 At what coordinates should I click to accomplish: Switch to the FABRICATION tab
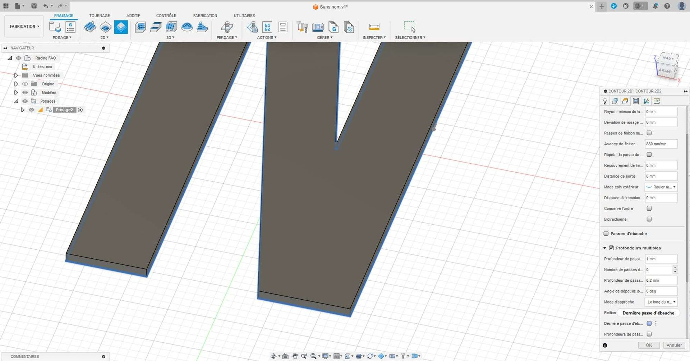coord(205,15)
